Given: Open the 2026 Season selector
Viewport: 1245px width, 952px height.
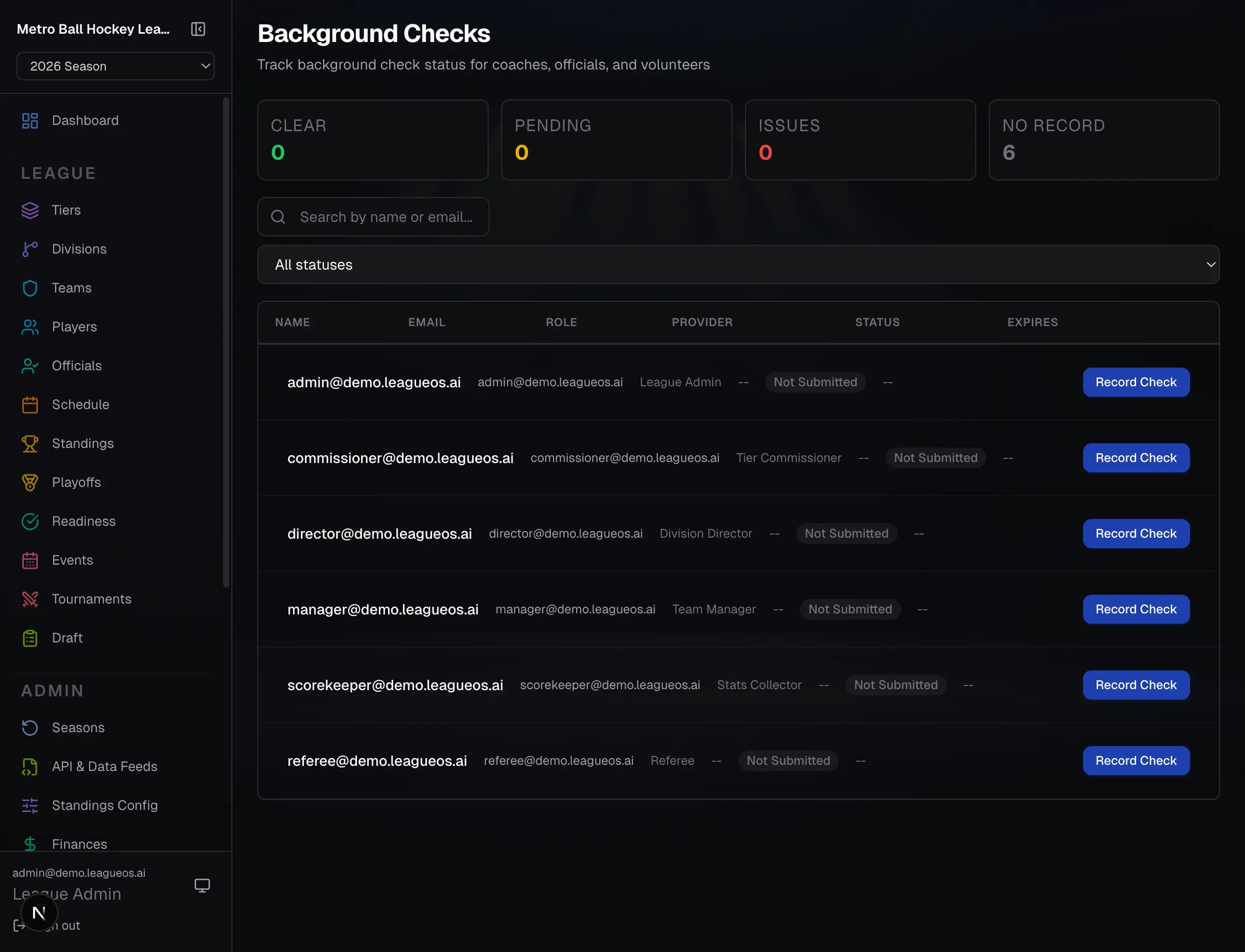Looking at the screenshot, I should [116, 66].
